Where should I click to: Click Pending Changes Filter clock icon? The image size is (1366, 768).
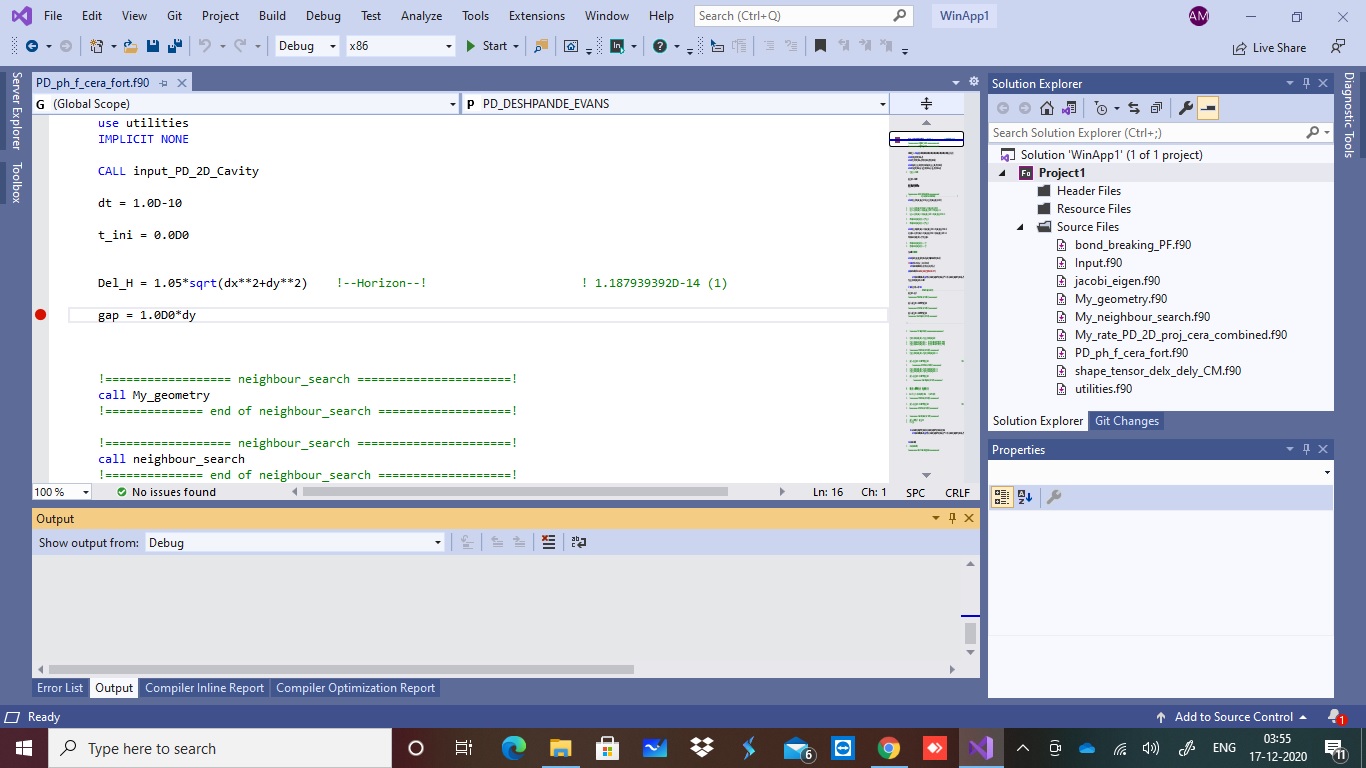click(1101, 108)
